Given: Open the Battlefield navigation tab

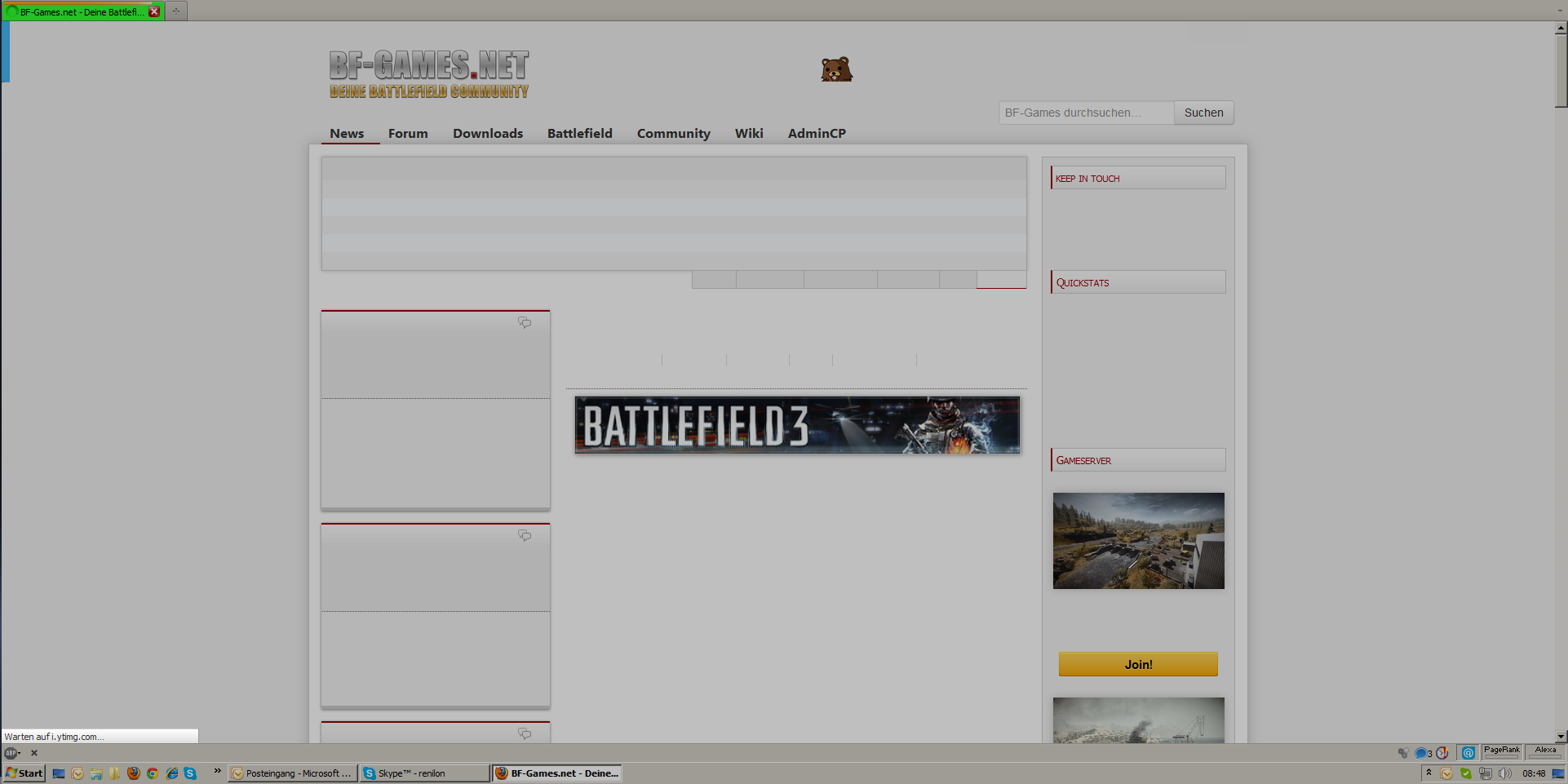Looking at the screenshot, I should [580, 134].
